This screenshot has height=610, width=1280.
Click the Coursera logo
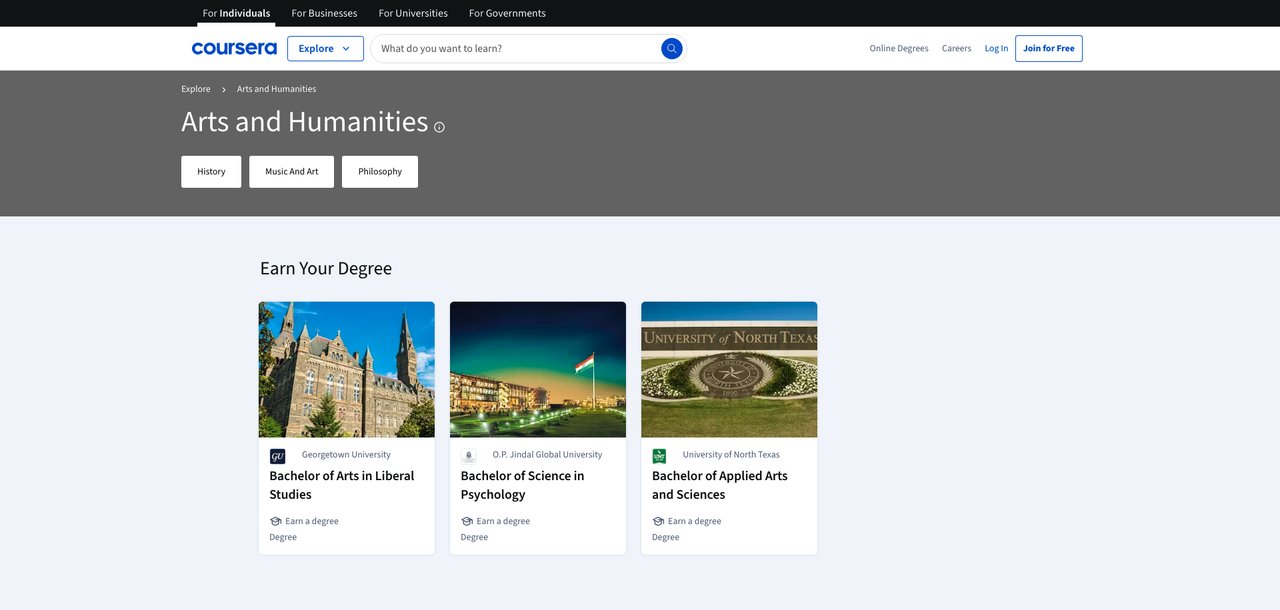coord(234,48)
